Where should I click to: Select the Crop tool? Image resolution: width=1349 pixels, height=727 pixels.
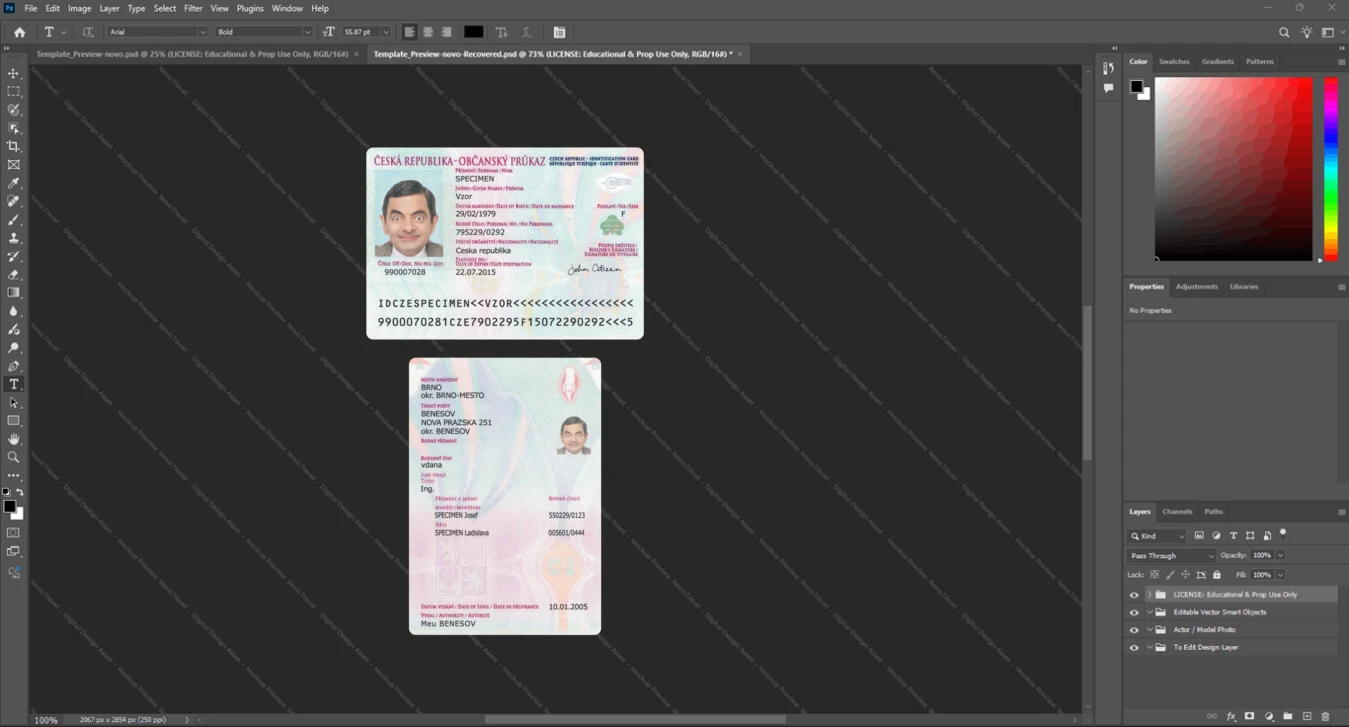coord(14,146)
